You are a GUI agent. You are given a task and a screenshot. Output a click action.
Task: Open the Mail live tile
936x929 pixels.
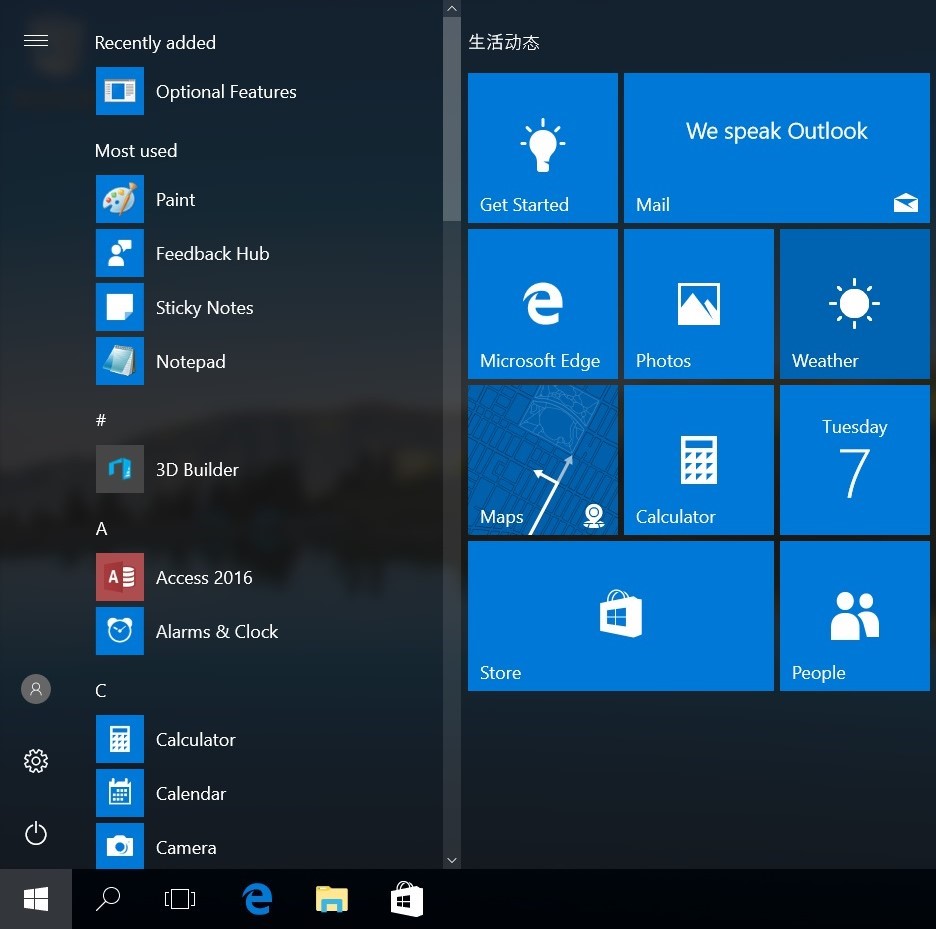click(777, 148)
